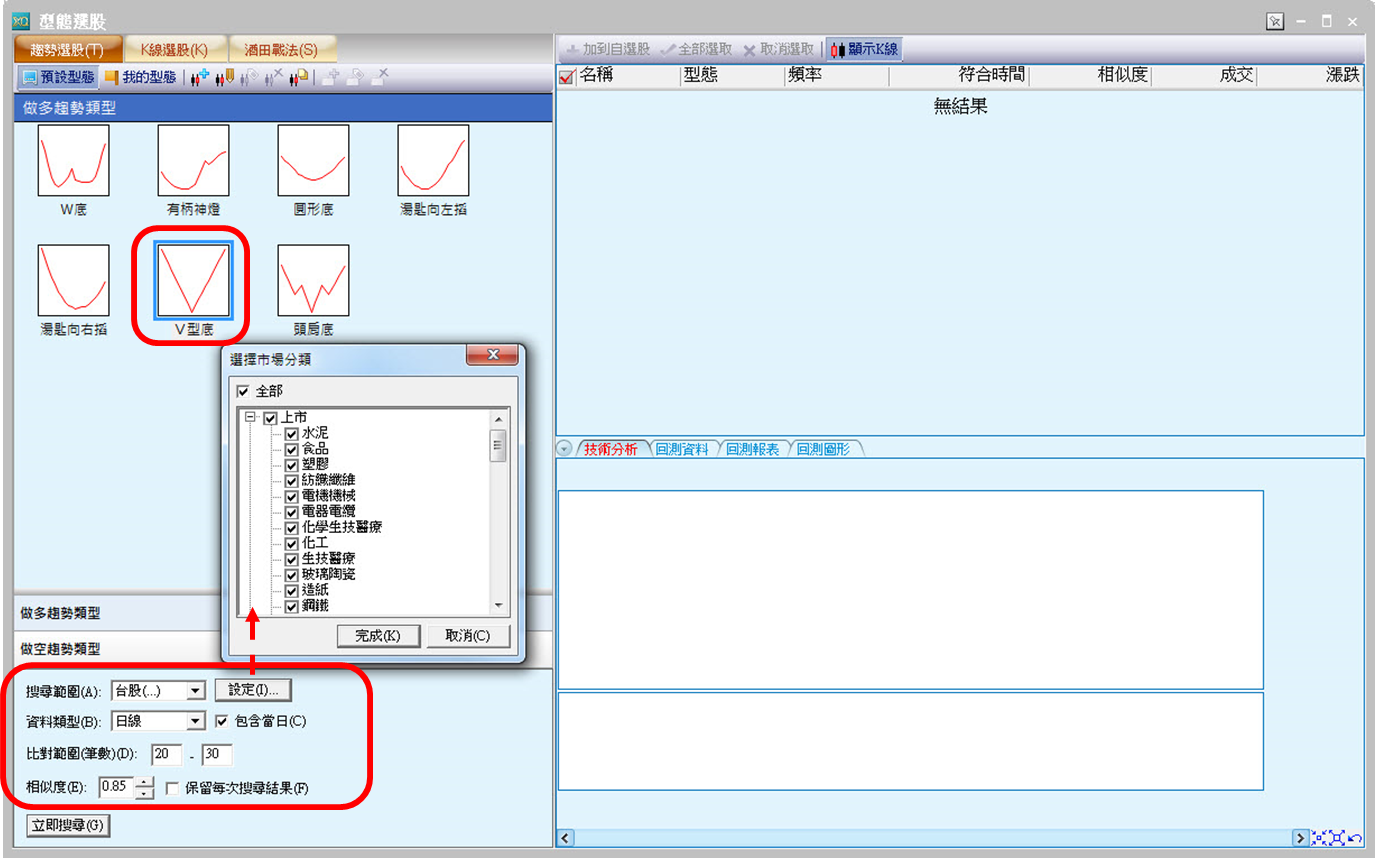
Task: Click the candlestick copy pattern icon
Action: pyautogui.click(x=299, y=77)
